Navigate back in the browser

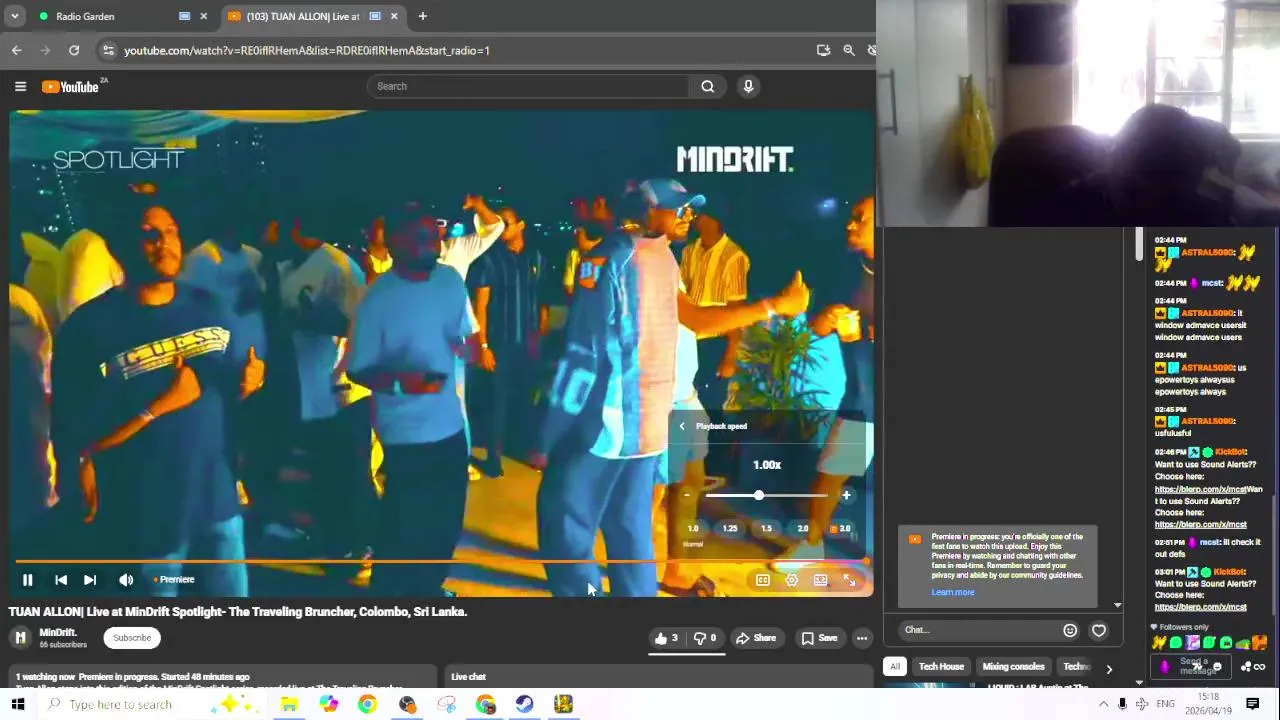(17, 50)
